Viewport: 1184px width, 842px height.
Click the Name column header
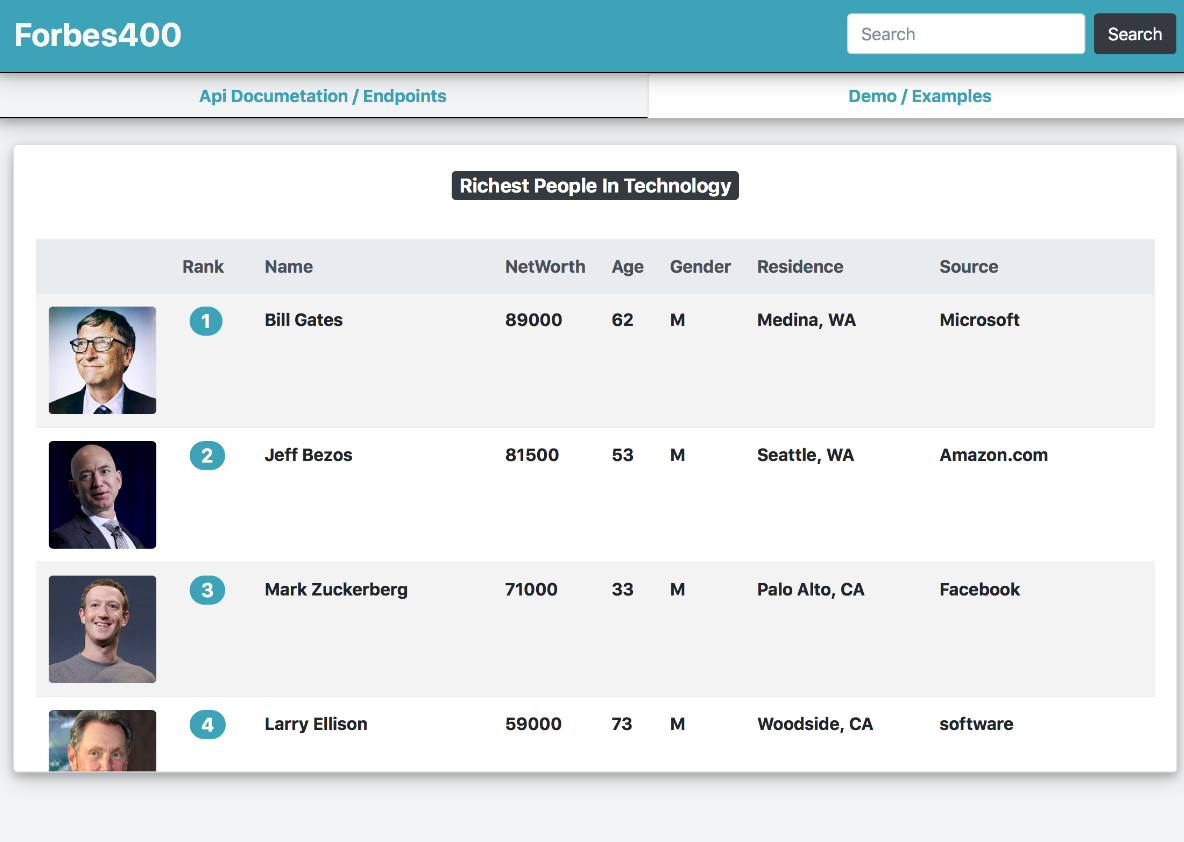(288, 267)
